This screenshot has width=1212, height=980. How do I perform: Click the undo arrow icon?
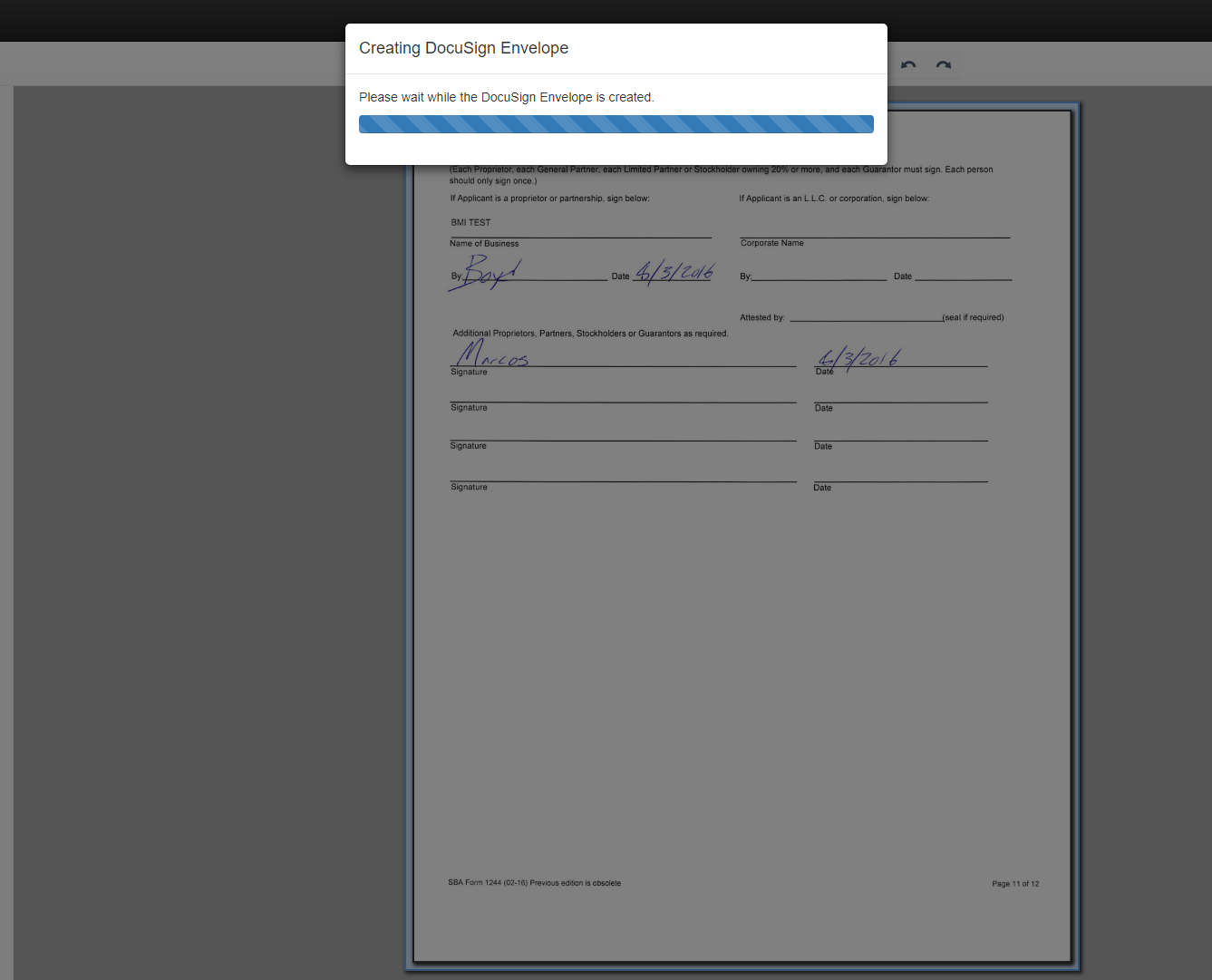(x=908, y=64)
